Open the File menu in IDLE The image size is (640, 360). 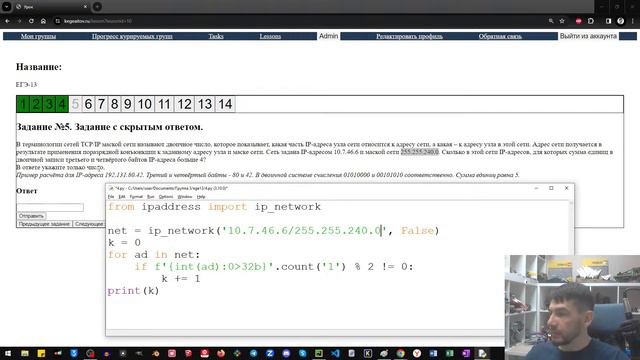click(x=111, y=197)
